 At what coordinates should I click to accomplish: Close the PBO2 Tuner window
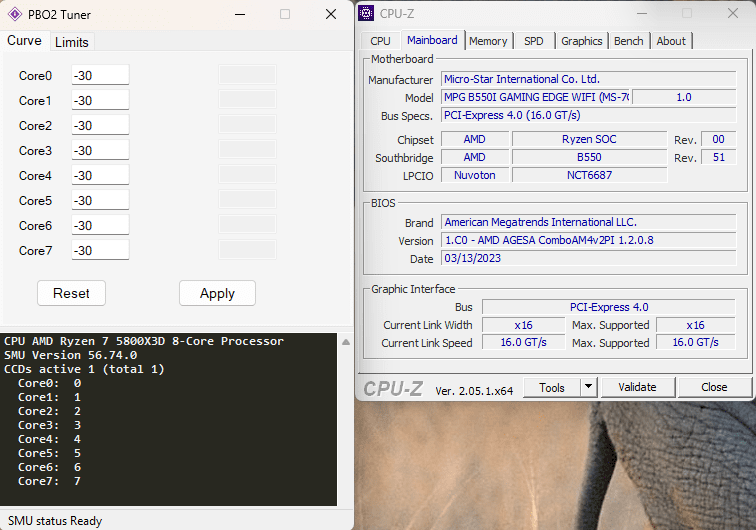331,14
